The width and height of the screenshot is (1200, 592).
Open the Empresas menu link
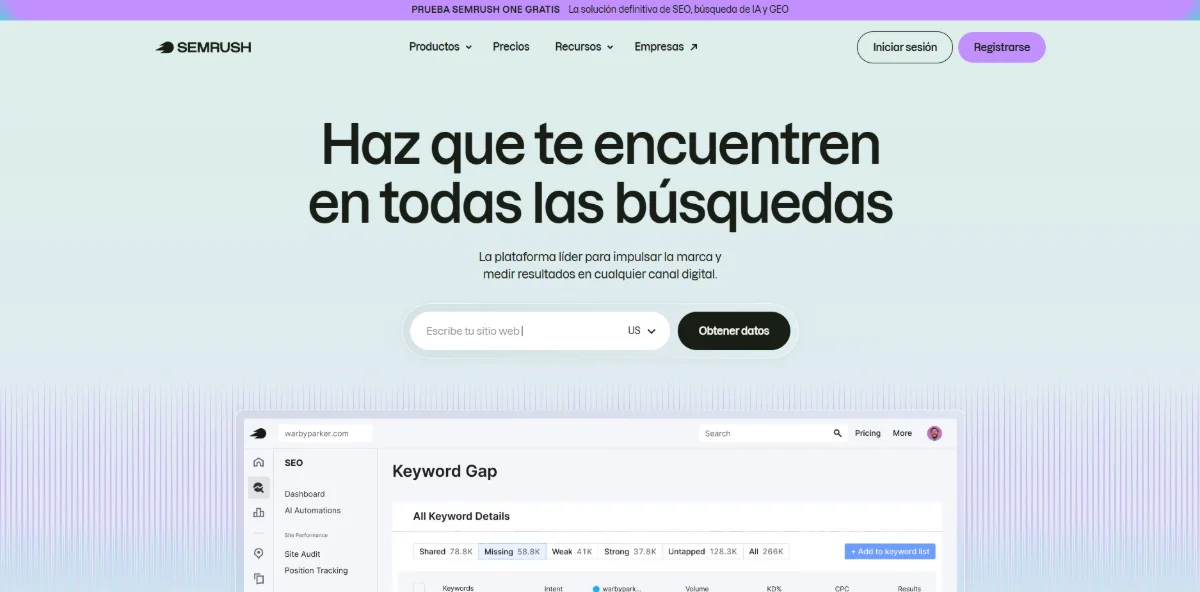(x=666, y=47)
